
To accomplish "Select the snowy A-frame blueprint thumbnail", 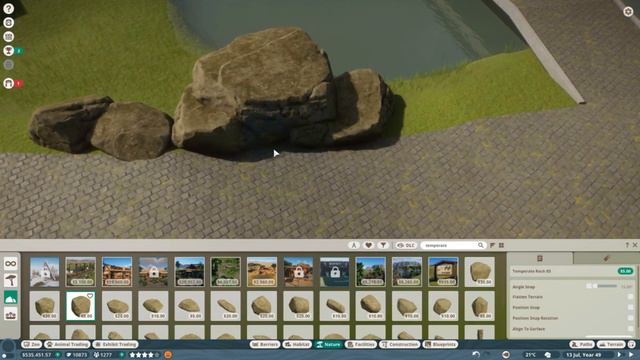I will (44, 272).
